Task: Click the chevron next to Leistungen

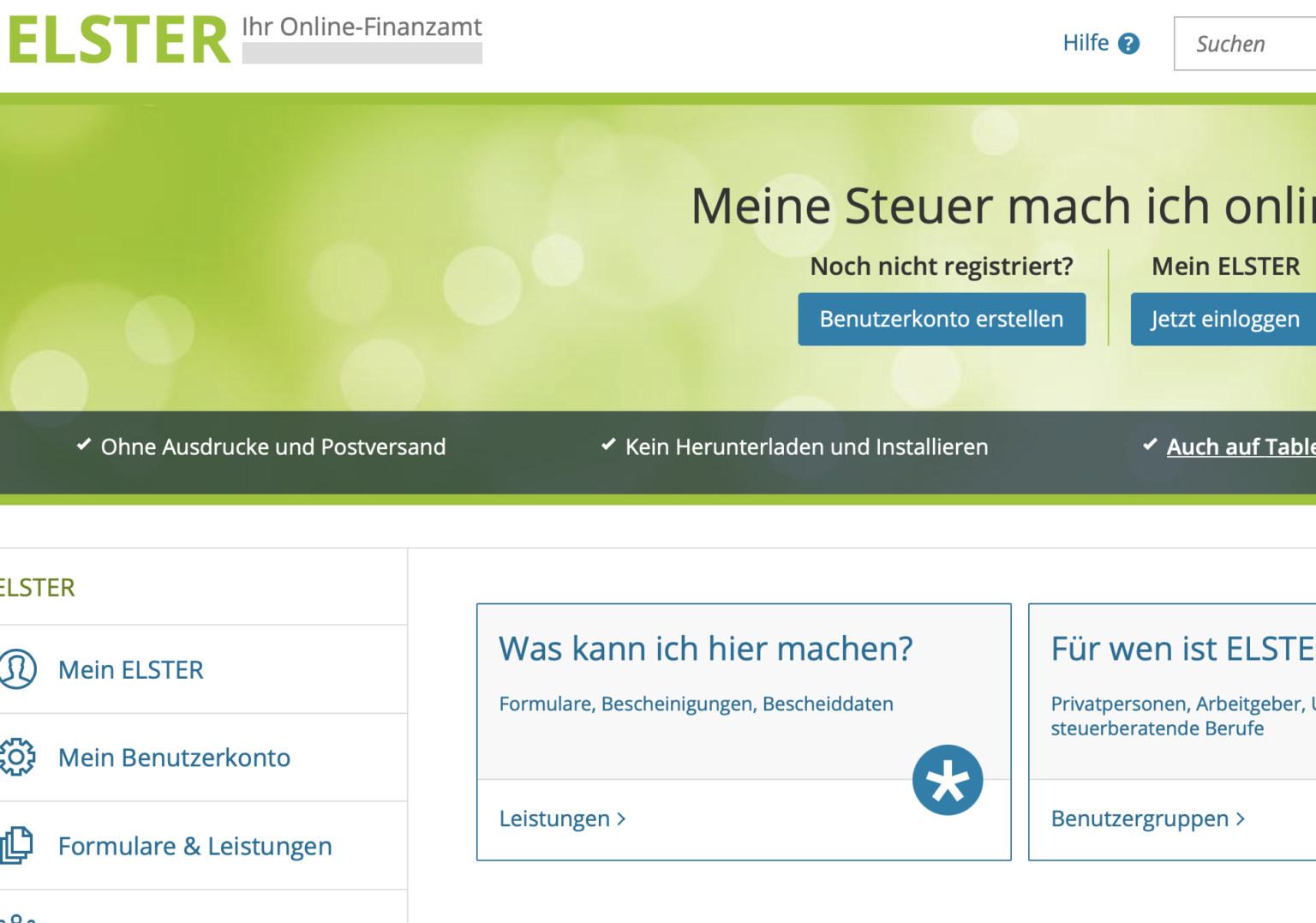Action: [621, 819]
